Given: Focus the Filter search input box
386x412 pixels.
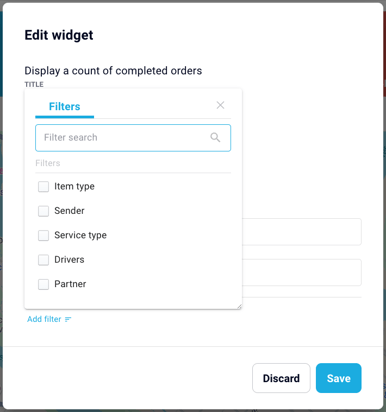Looking at the screenshot, I should click(x=133, y=138).
